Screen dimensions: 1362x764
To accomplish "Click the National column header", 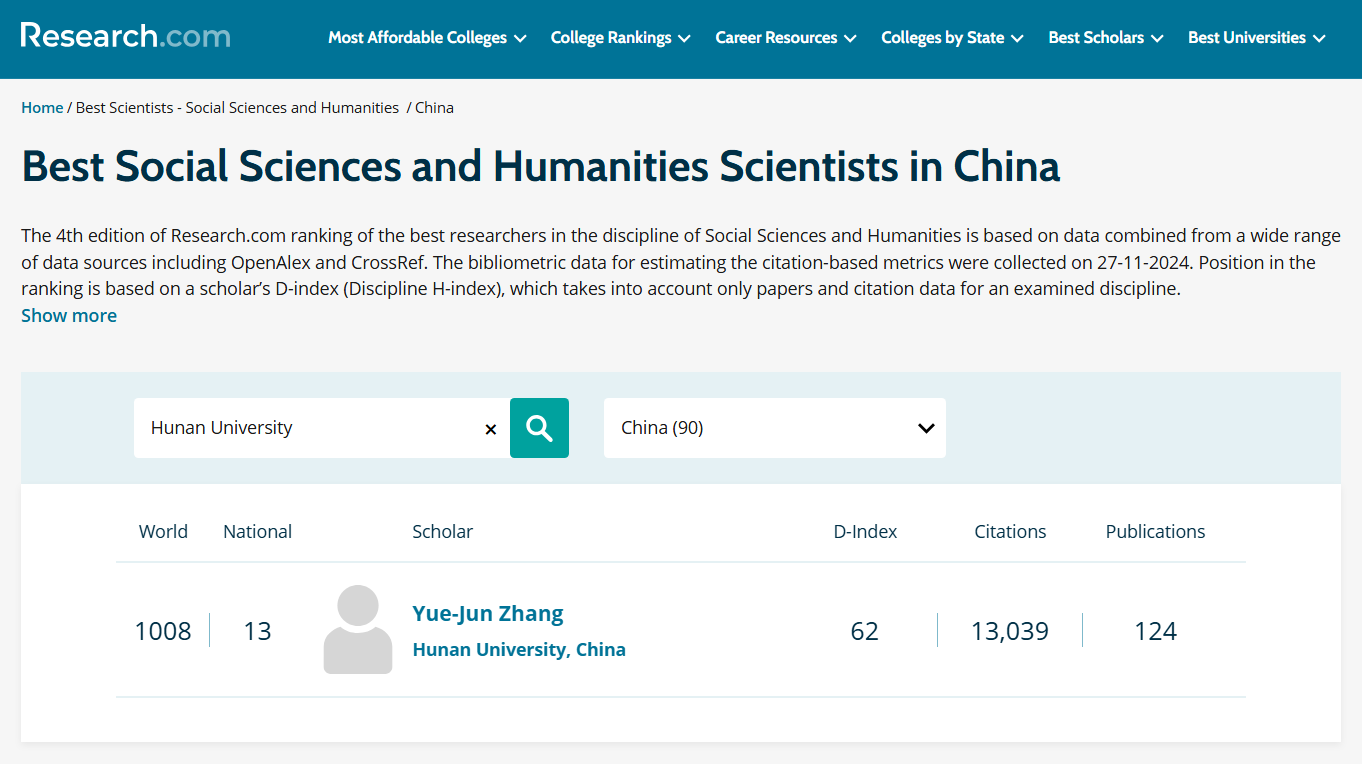I will 258,532.
